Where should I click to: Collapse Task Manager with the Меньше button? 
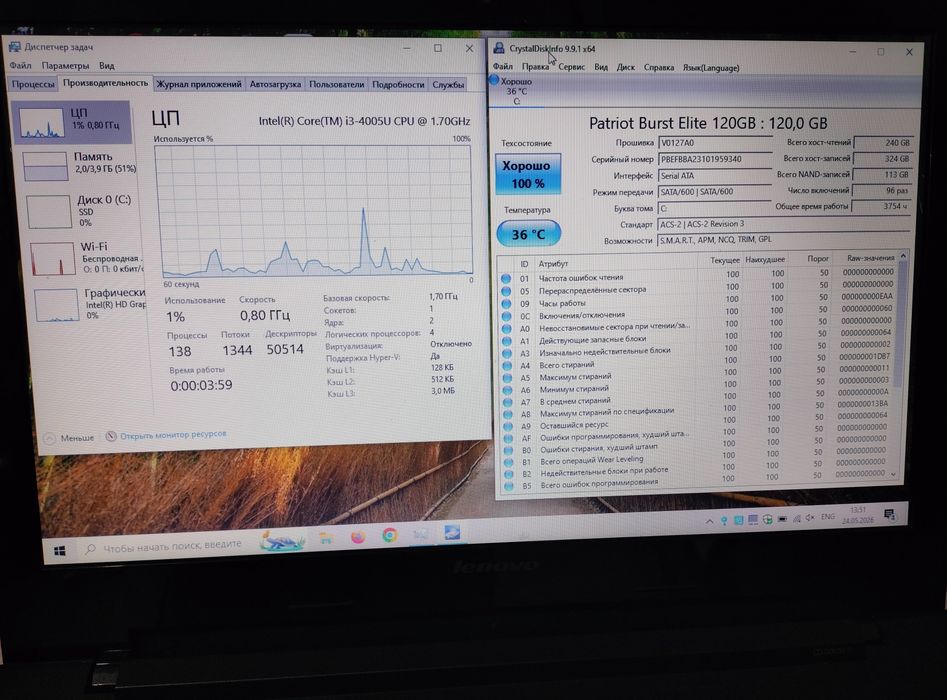[70, 438]
